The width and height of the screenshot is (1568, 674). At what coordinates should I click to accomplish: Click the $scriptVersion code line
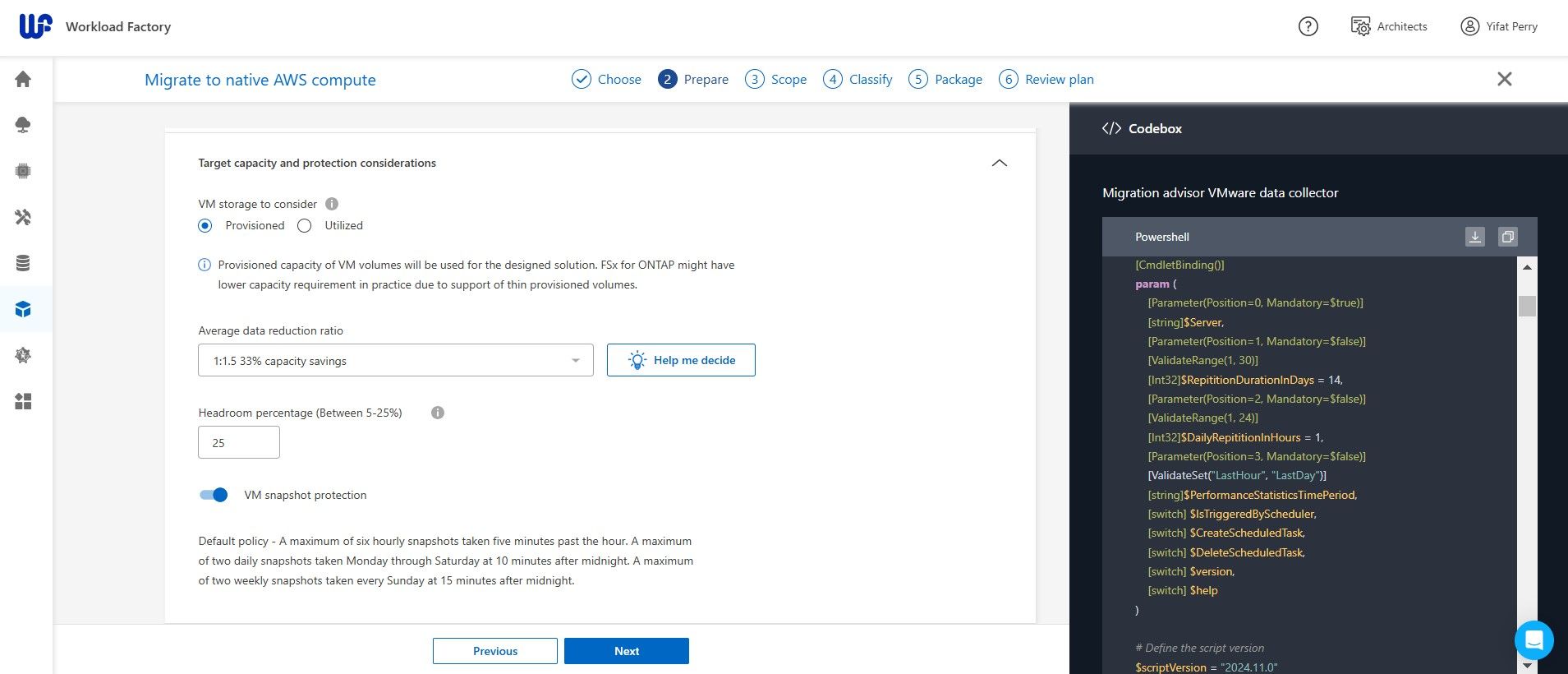pyautogui.click(x=1207, y=667)
